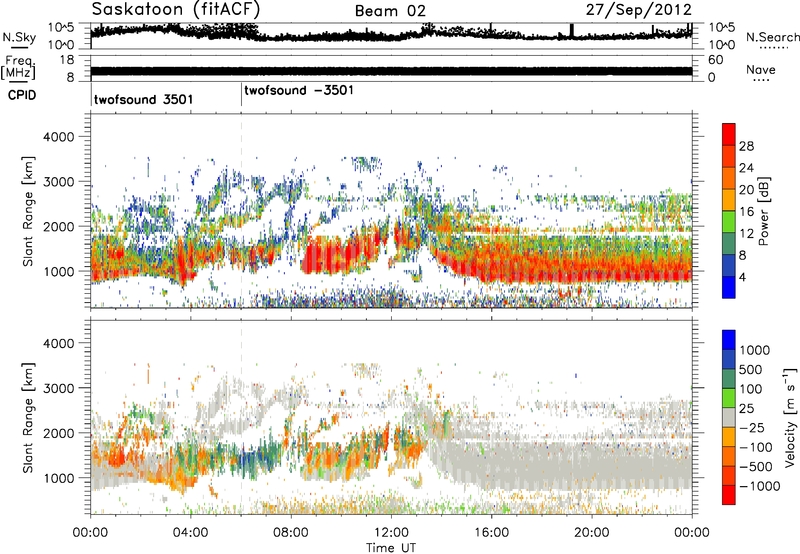The image size is (800, 554).
Task: Click the dashed CPID change line in power panel
Action: (x=241, y=210)
